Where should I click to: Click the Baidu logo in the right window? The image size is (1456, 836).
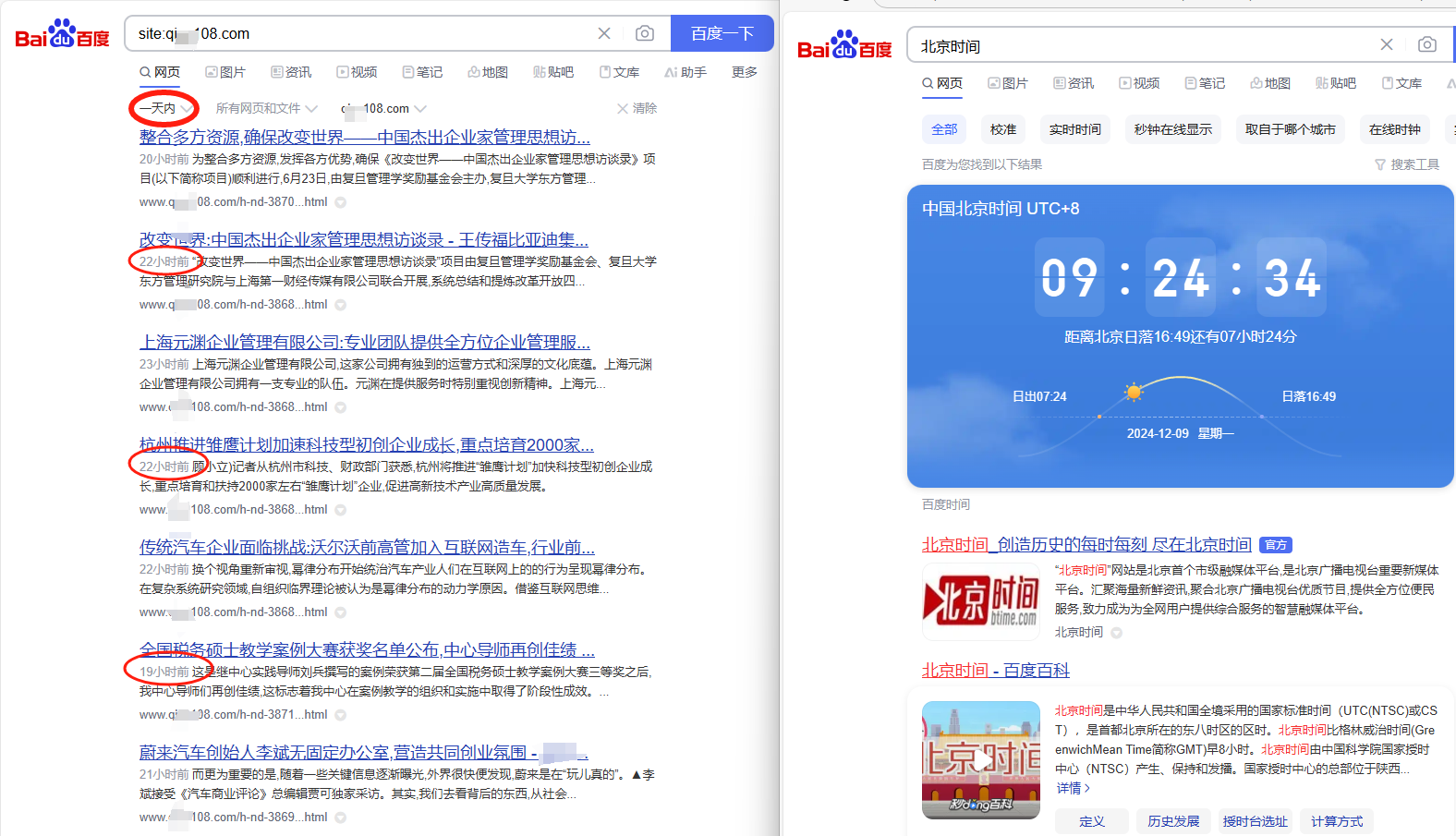tap(844, 45)
